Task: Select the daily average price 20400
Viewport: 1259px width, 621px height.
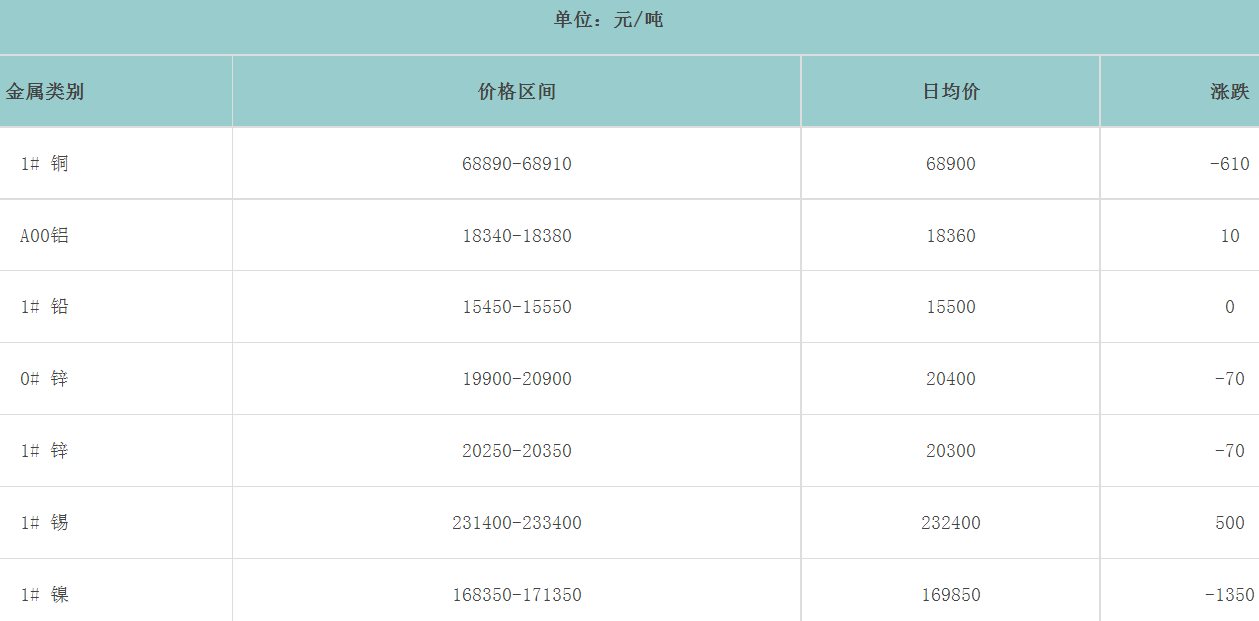Action: tap(951, 379)
